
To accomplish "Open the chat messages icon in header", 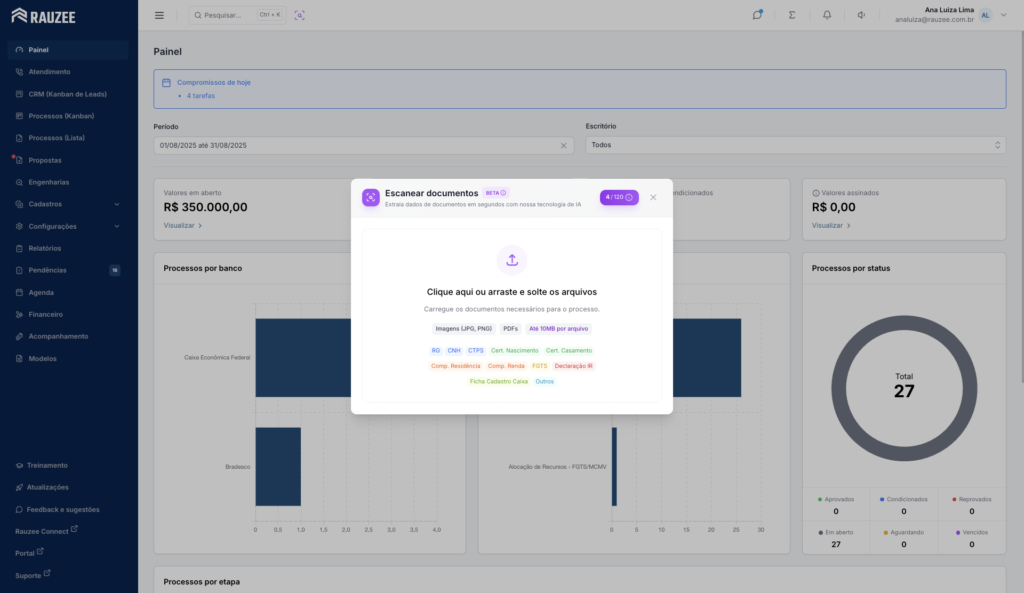I will pos(757,15).
